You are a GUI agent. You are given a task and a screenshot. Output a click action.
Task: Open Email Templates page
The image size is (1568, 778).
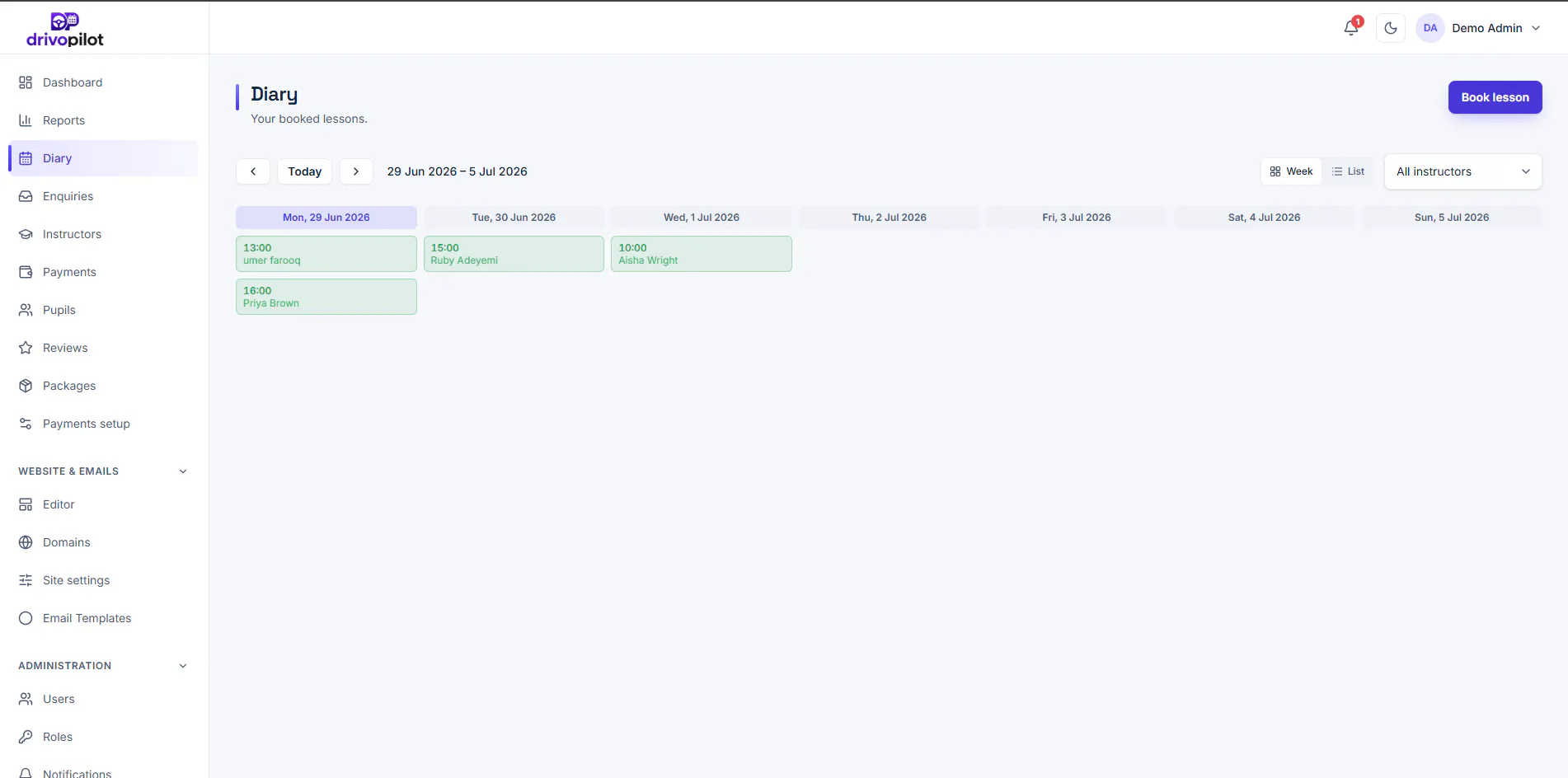[x=103, y=618]
